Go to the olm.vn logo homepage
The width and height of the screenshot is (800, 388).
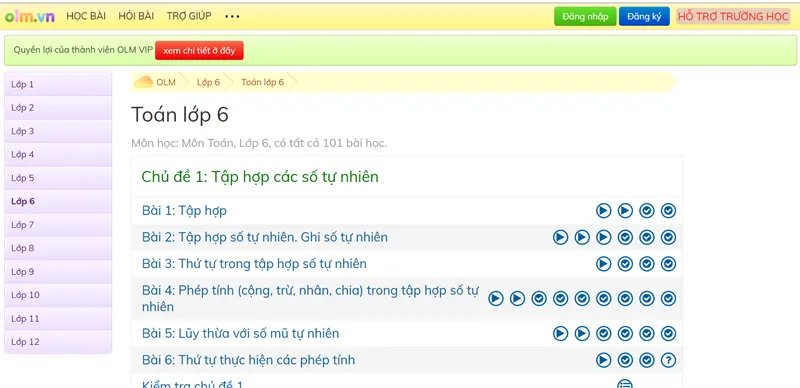(30, 16)
